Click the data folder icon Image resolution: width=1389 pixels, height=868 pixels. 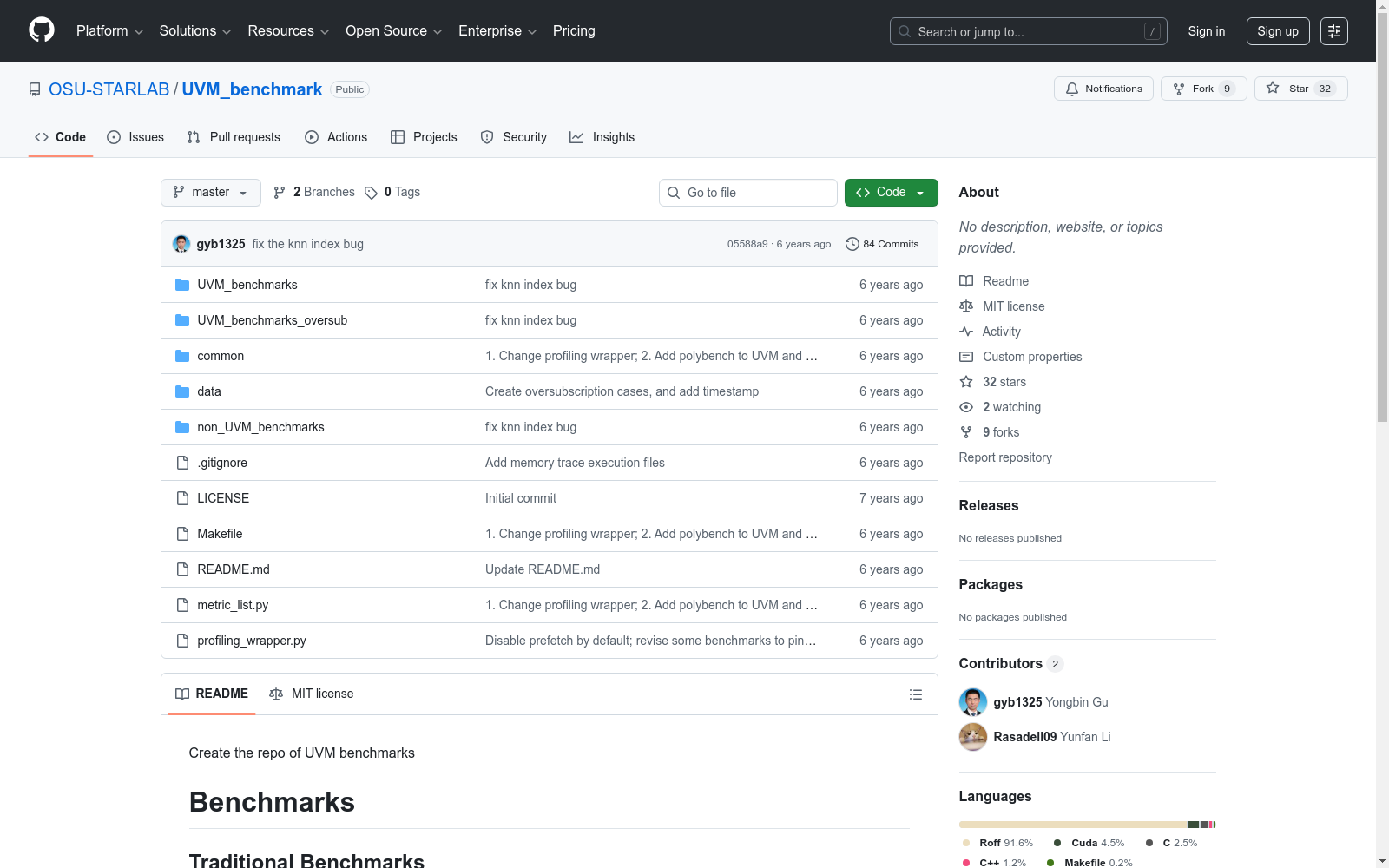[x=182, y=391]
